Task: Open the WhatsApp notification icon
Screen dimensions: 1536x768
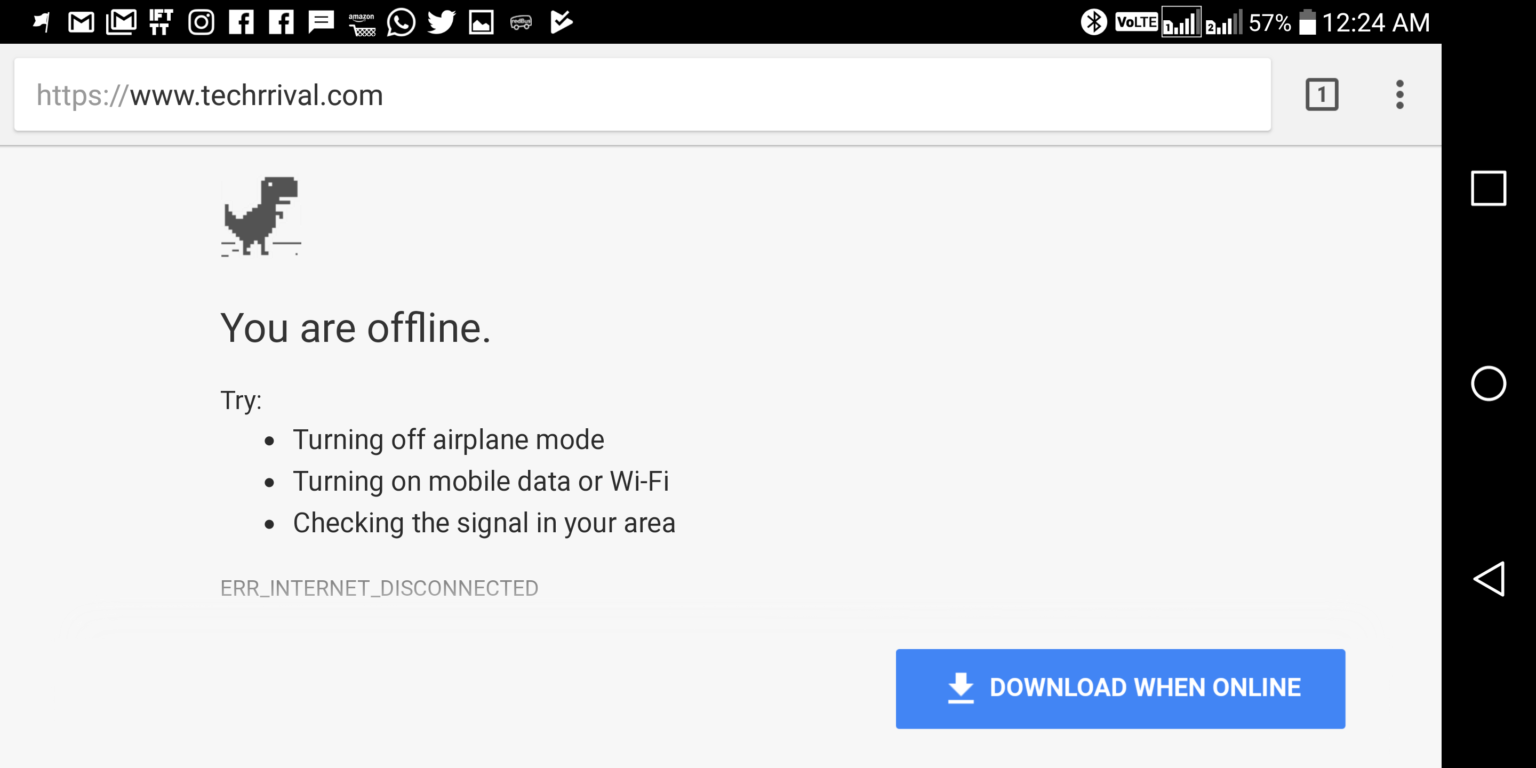Action: click(x=401, y=21)
